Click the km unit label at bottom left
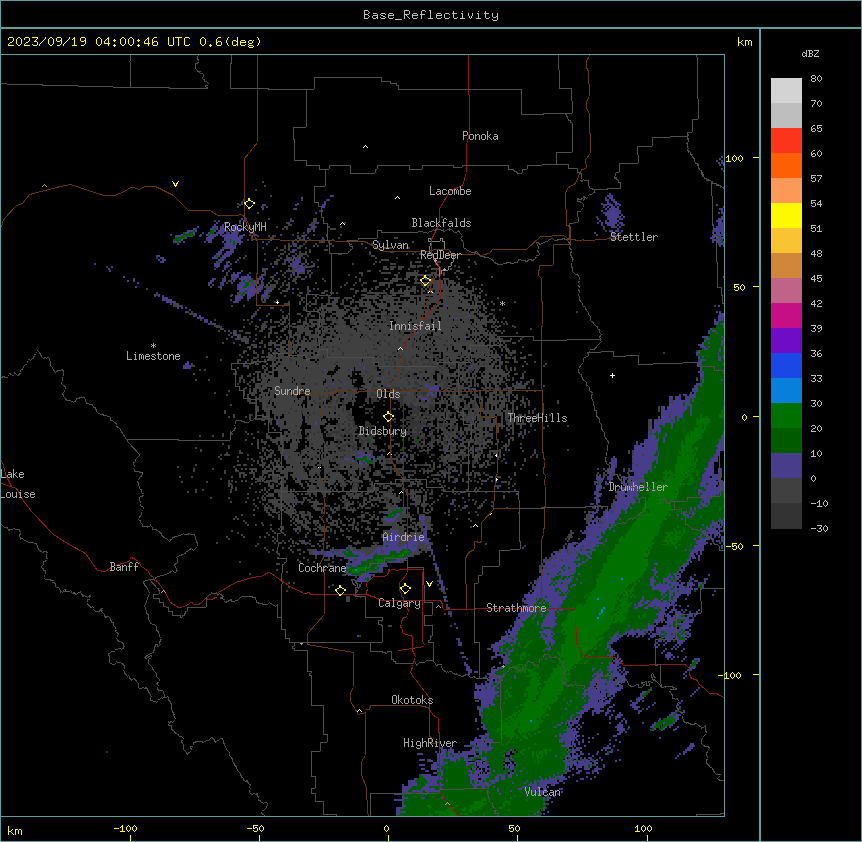Screen dimensions: 862x842 [x=14, y=831]
